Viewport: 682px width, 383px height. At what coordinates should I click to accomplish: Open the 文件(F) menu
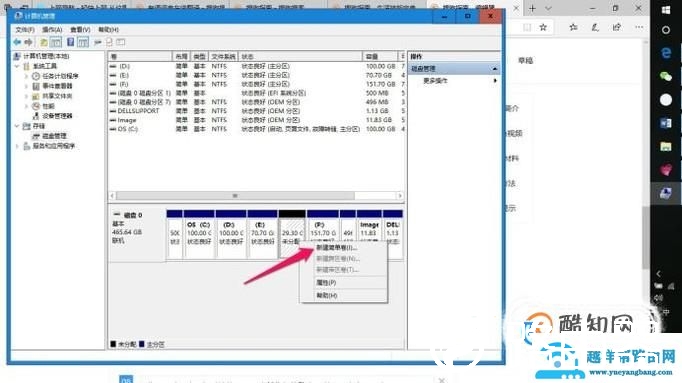25,30
